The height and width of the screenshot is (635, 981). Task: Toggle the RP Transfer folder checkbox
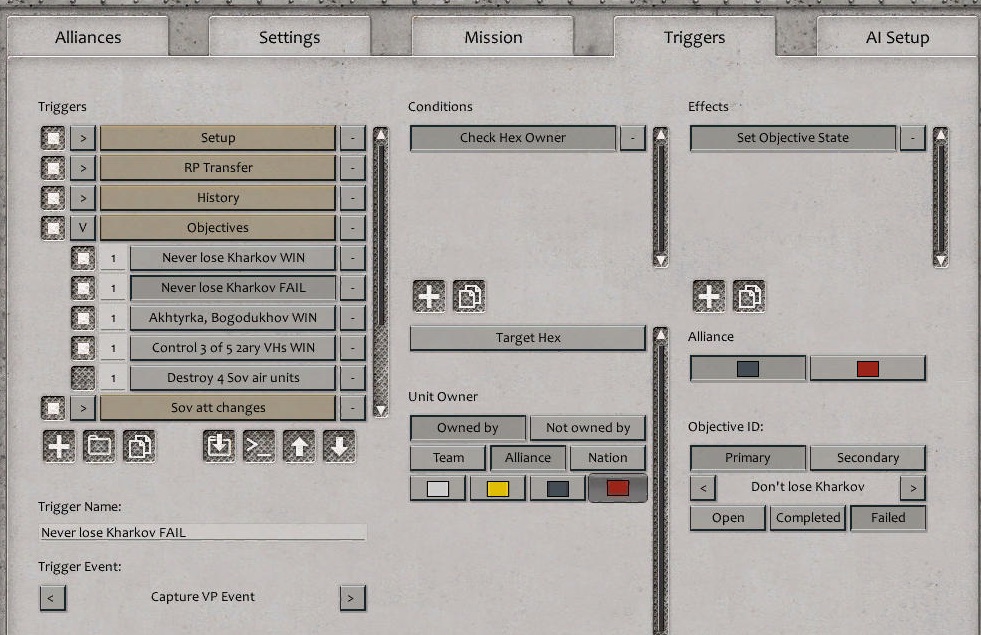[x=53, y=168]
